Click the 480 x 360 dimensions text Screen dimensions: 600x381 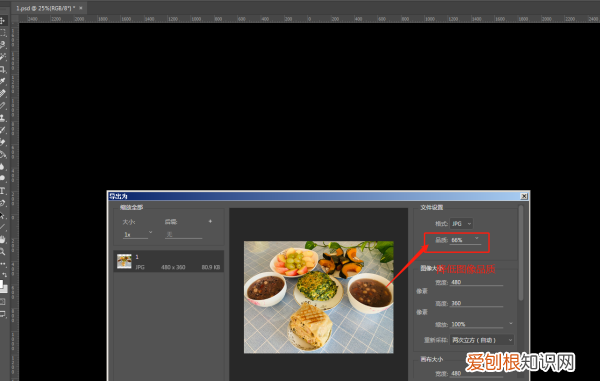coord(173,267)
